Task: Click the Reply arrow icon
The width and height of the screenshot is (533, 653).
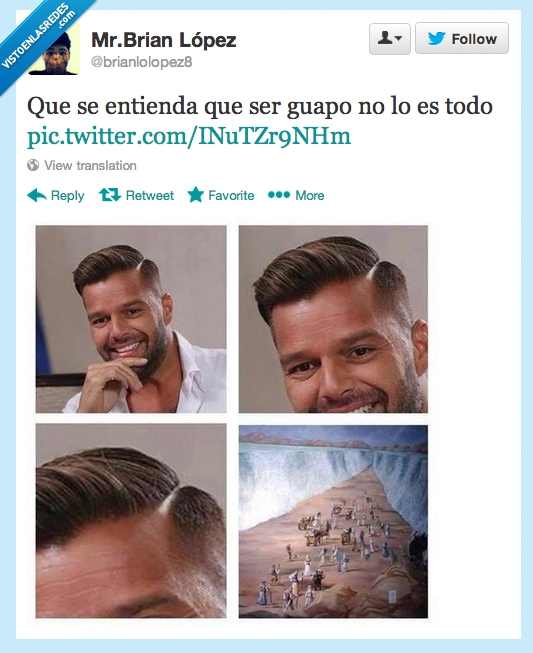Action: (x=37, y=195)
